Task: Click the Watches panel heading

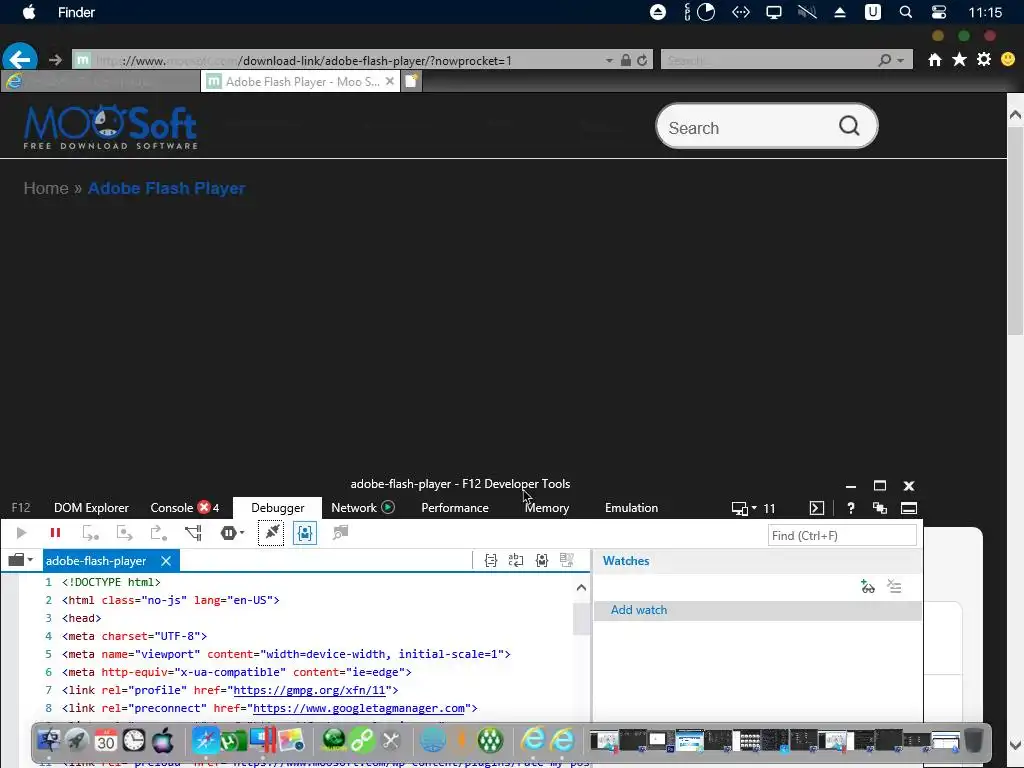Action: tap(626, 561)
